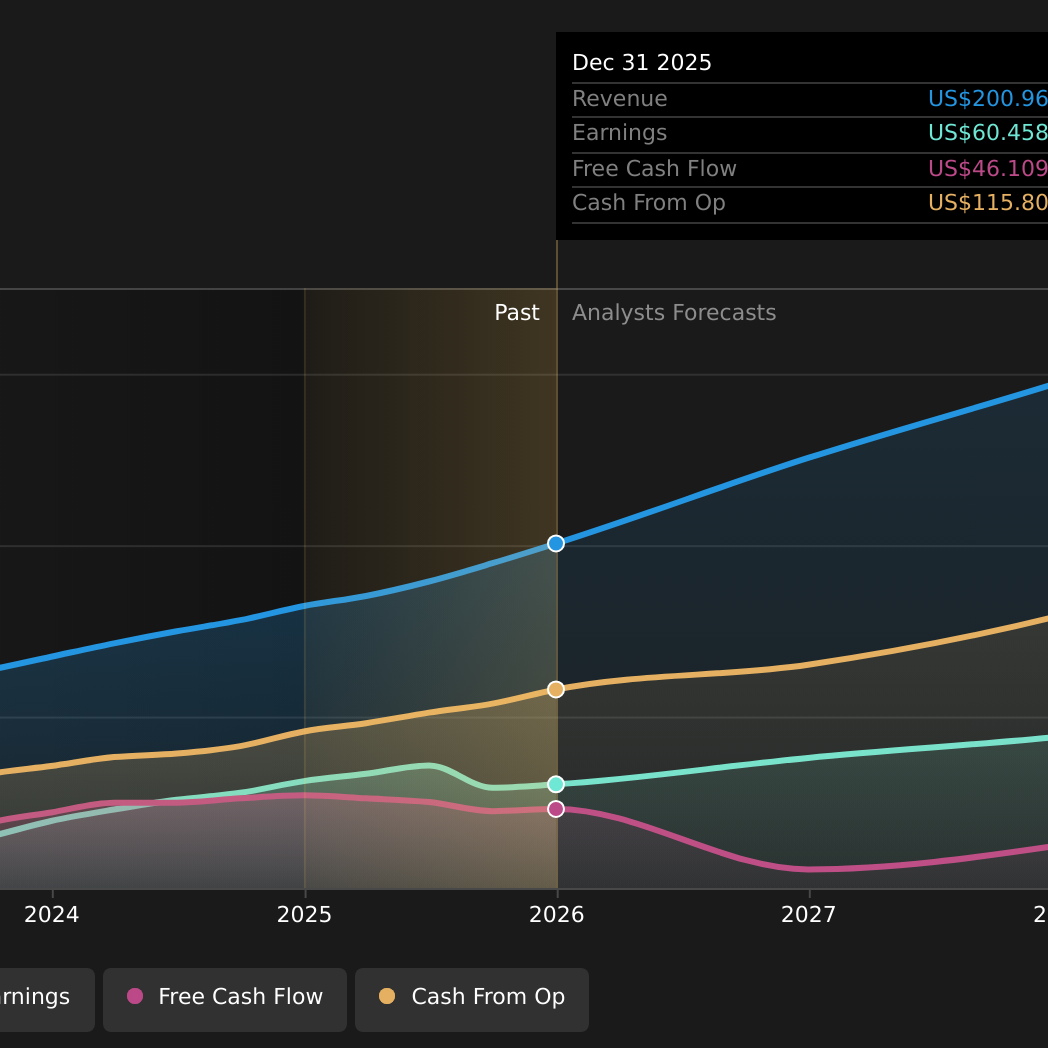Select the 2026 x-axis label
The width and height of the screenshot is (1048, 1048).
557,915
